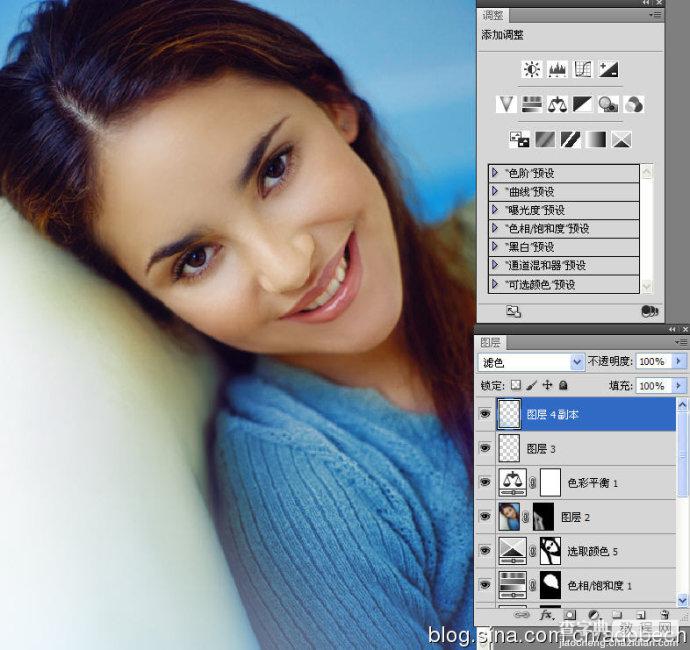The width and height of the screenshot is (690, 650).
Task: Add an Invert adjustment
Action: pos(519,140)
